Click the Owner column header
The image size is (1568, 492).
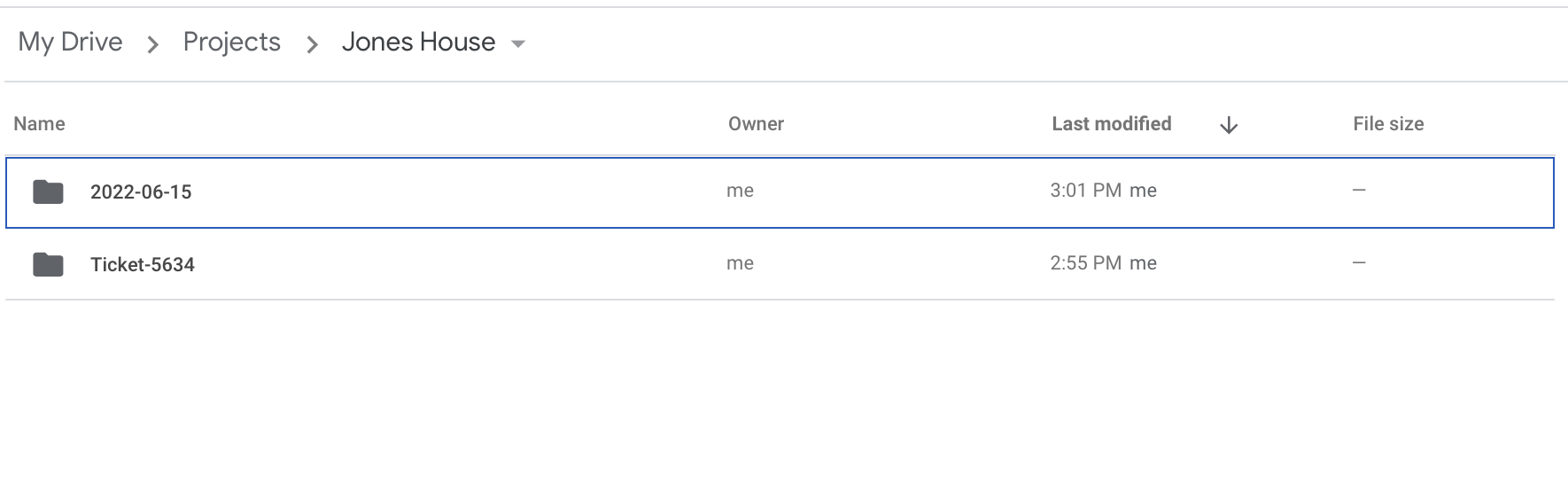tap(756, 124)
